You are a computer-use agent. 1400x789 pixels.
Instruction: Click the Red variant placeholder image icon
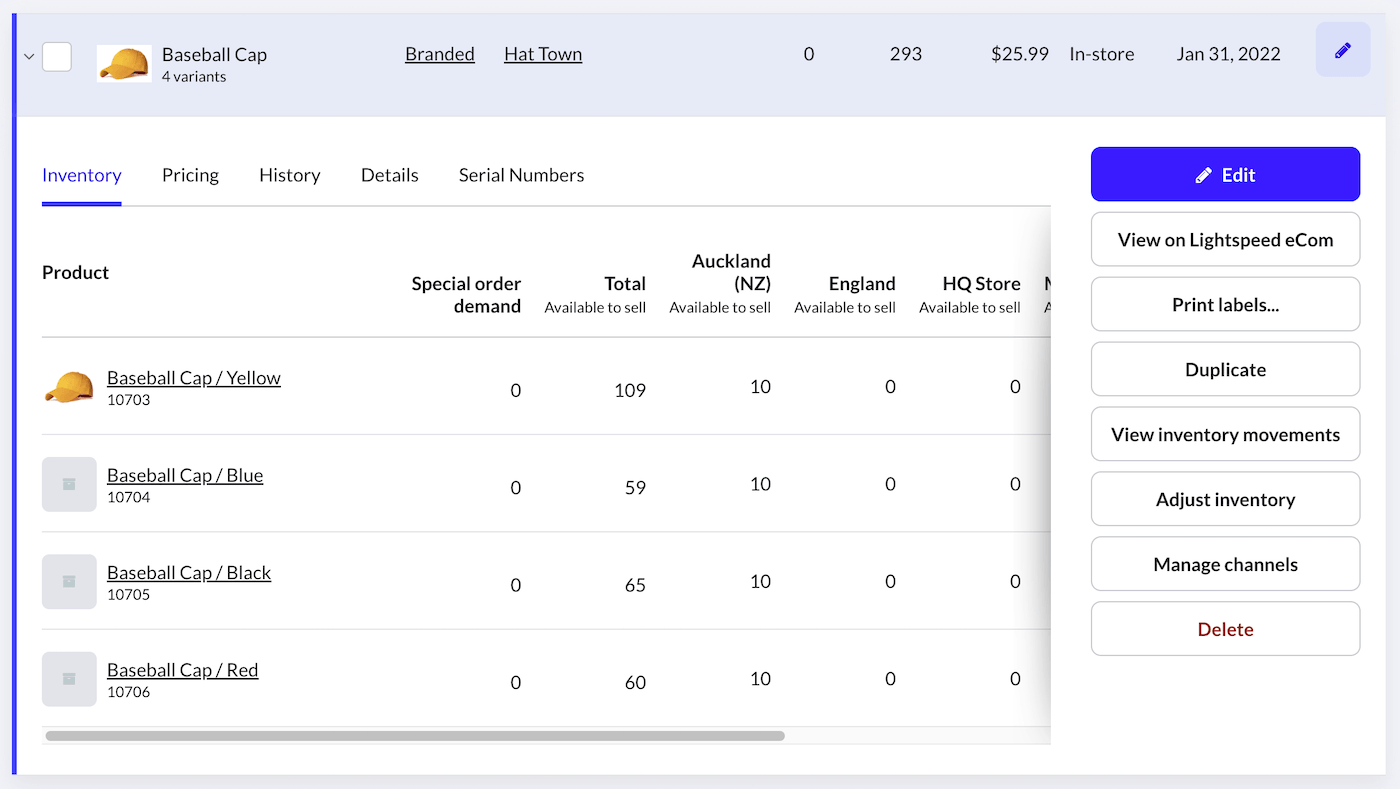[x=69, y=679]
